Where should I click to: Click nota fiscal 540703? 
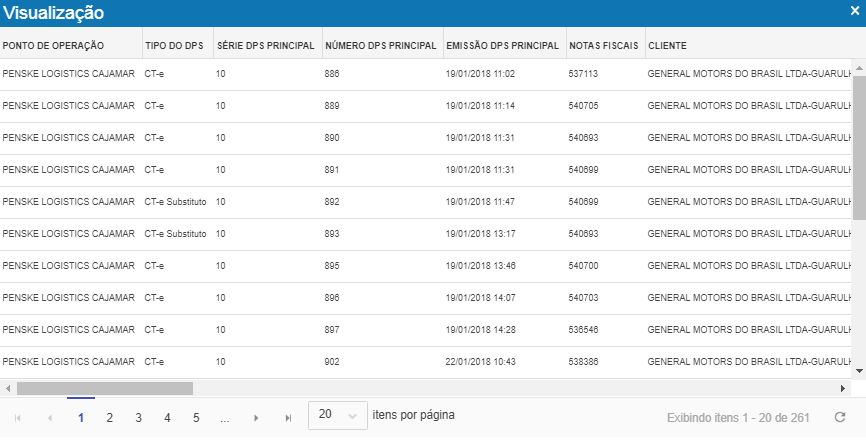click(583, 298)
